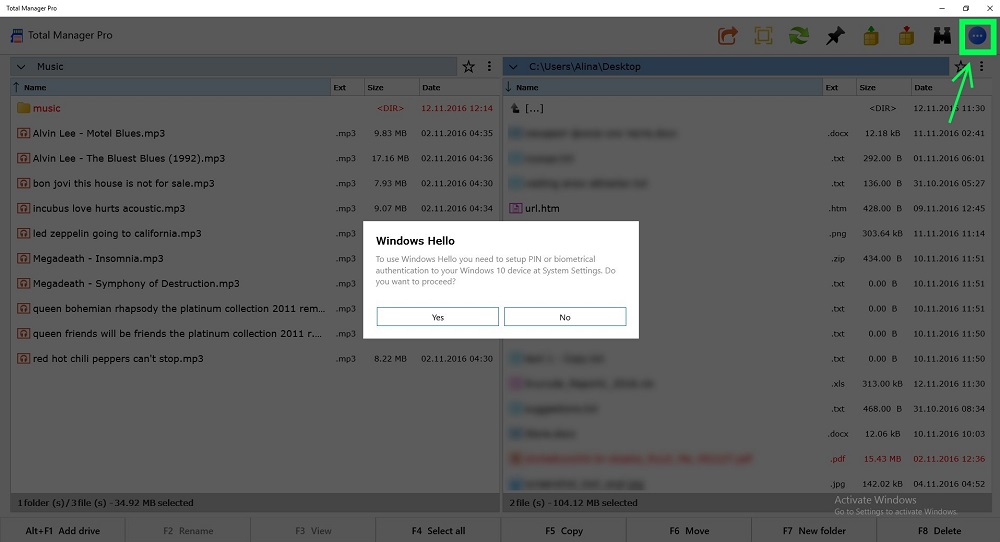Click the F2 Rename button

(188, 531)
